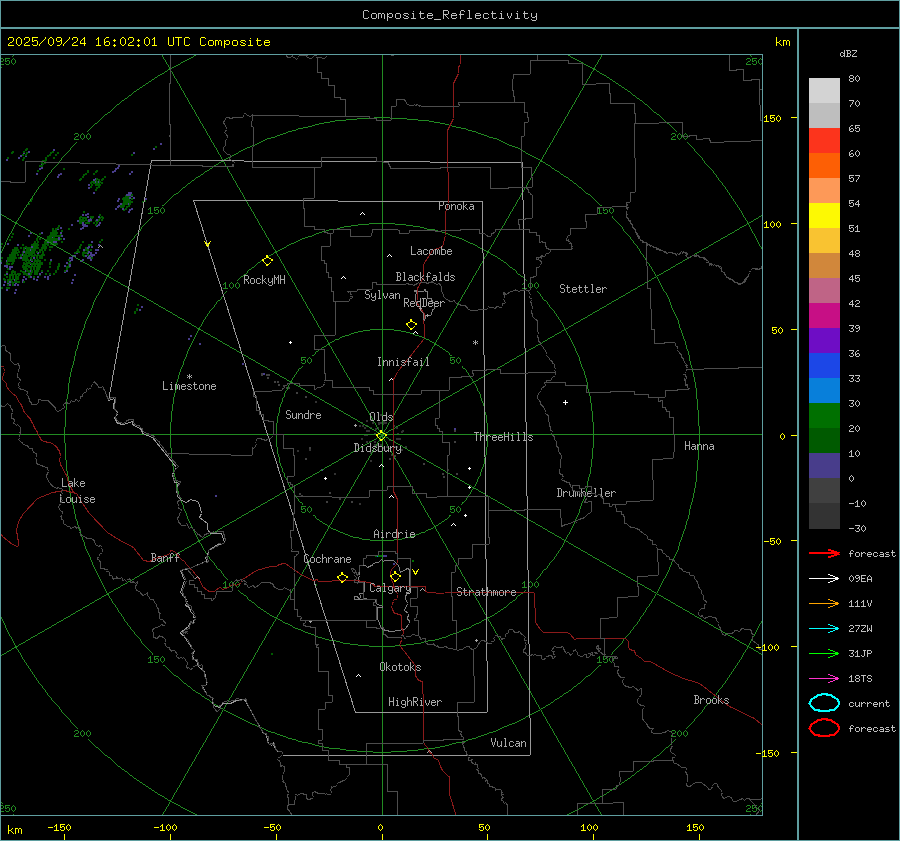
Task: Click the yellow diamond marker near RockyMH
Action: coord(267,260)
